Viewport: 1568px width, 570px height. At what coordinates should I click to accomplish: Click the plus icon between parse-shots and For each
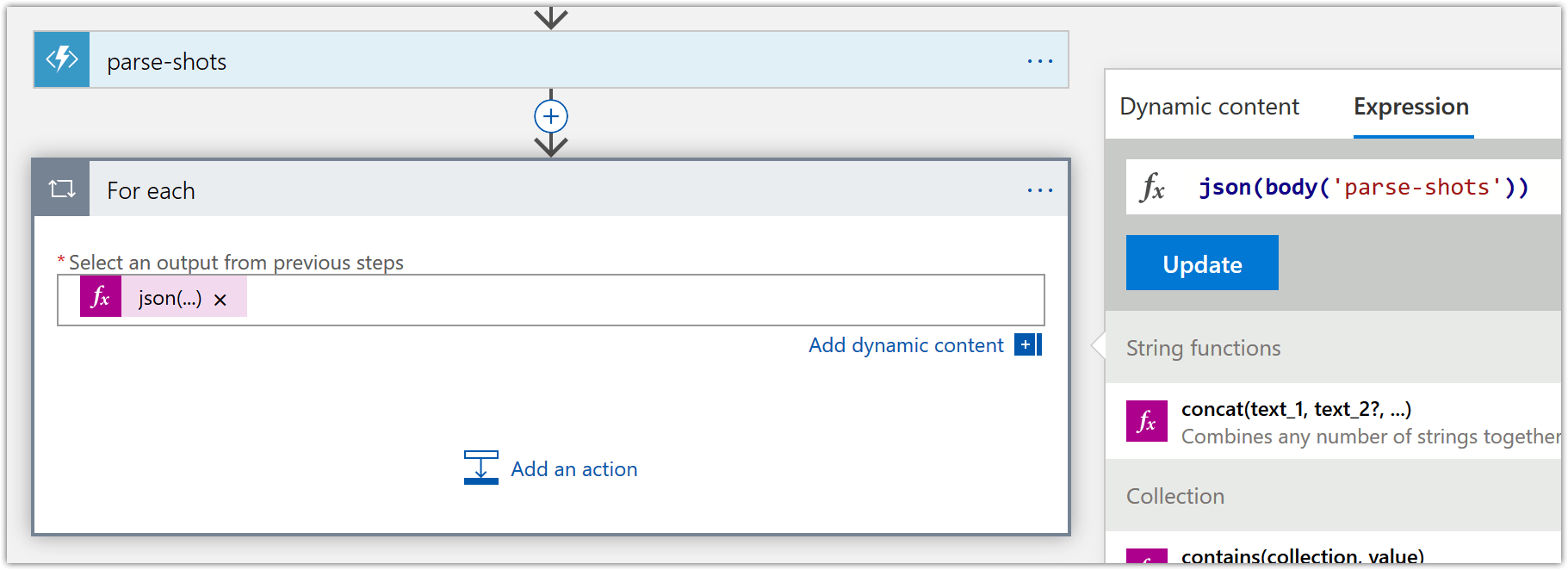click(x=550, y=115)
